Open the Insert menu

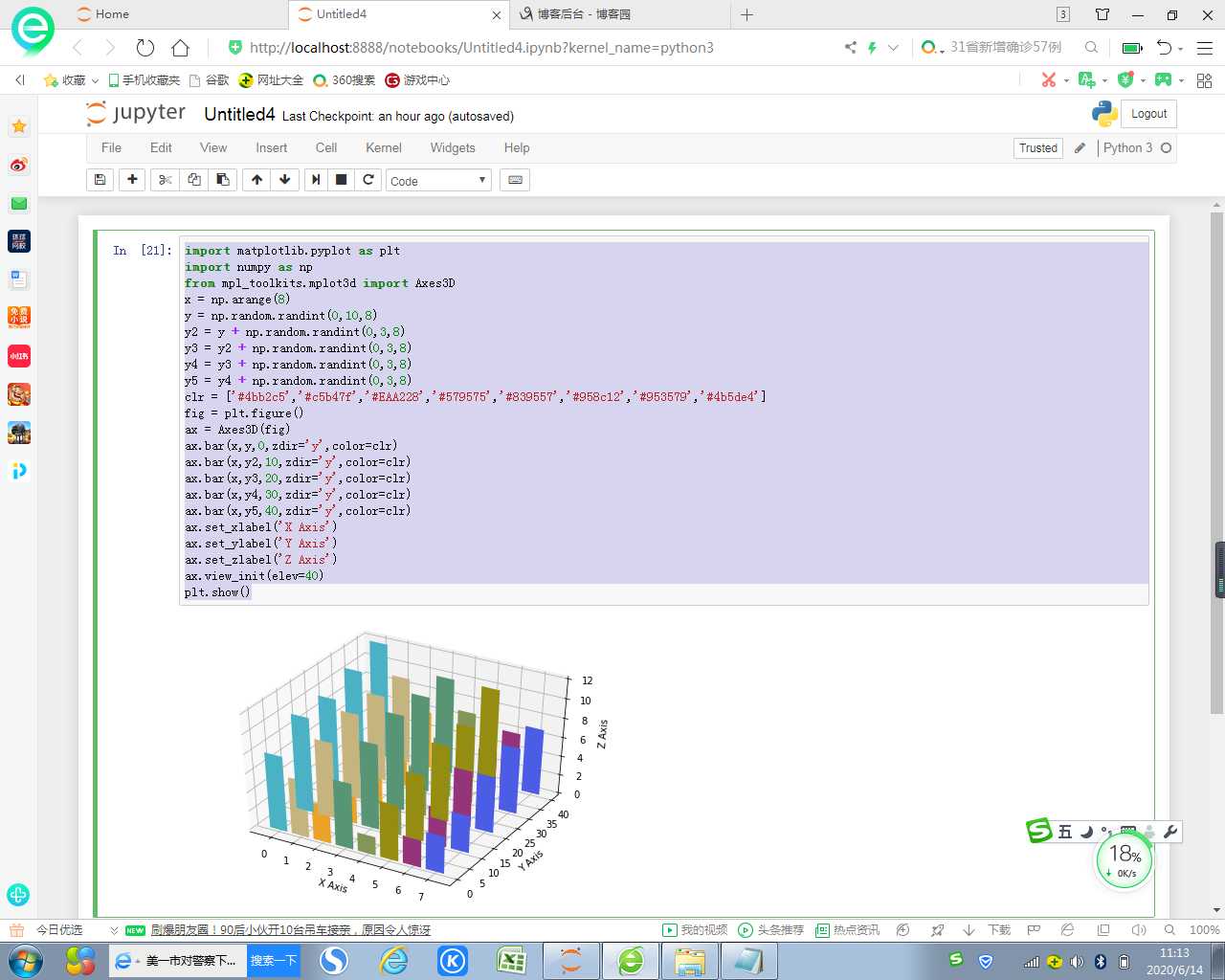[x=271, y=147]
